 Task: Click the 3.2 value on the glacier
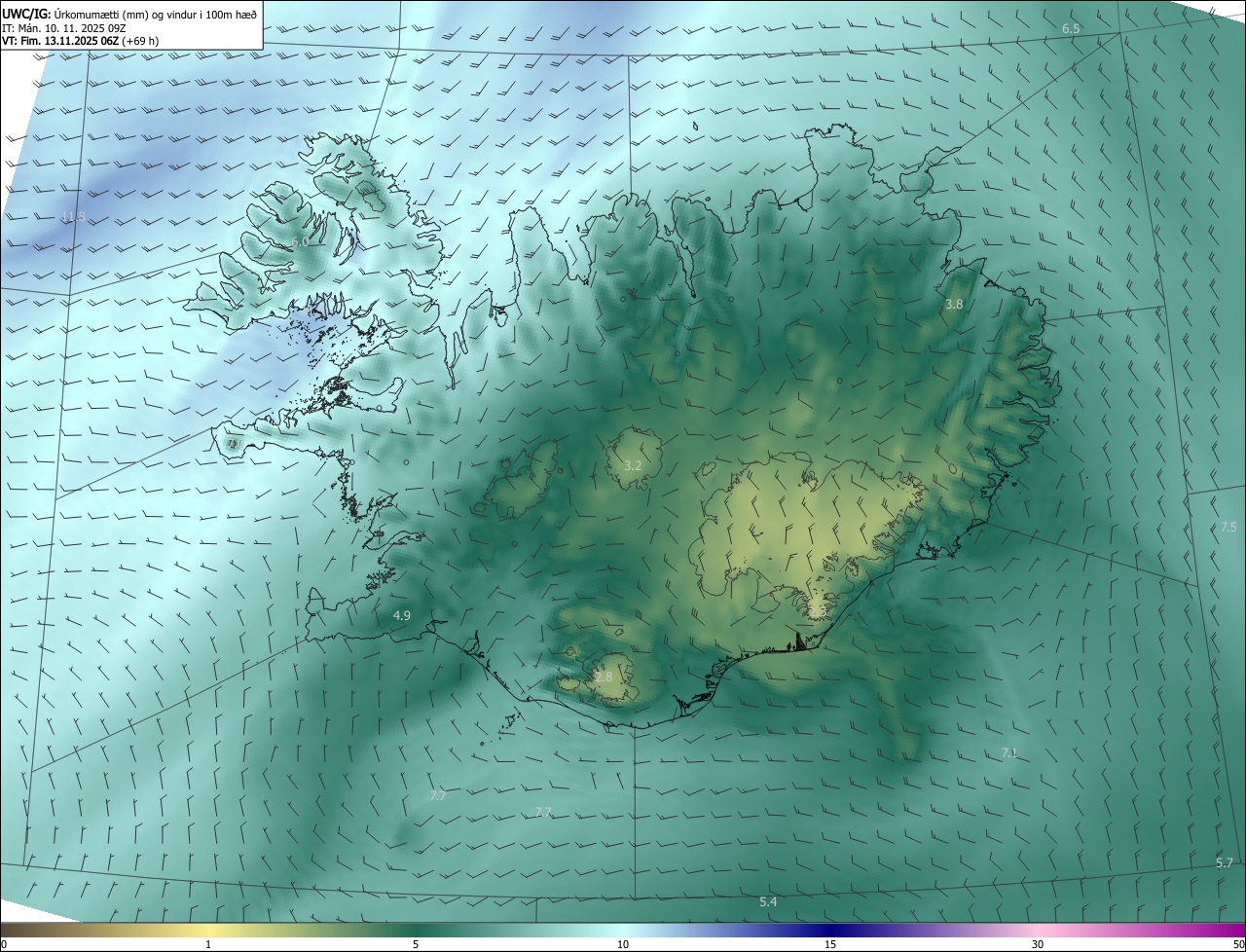pos(633,466)
